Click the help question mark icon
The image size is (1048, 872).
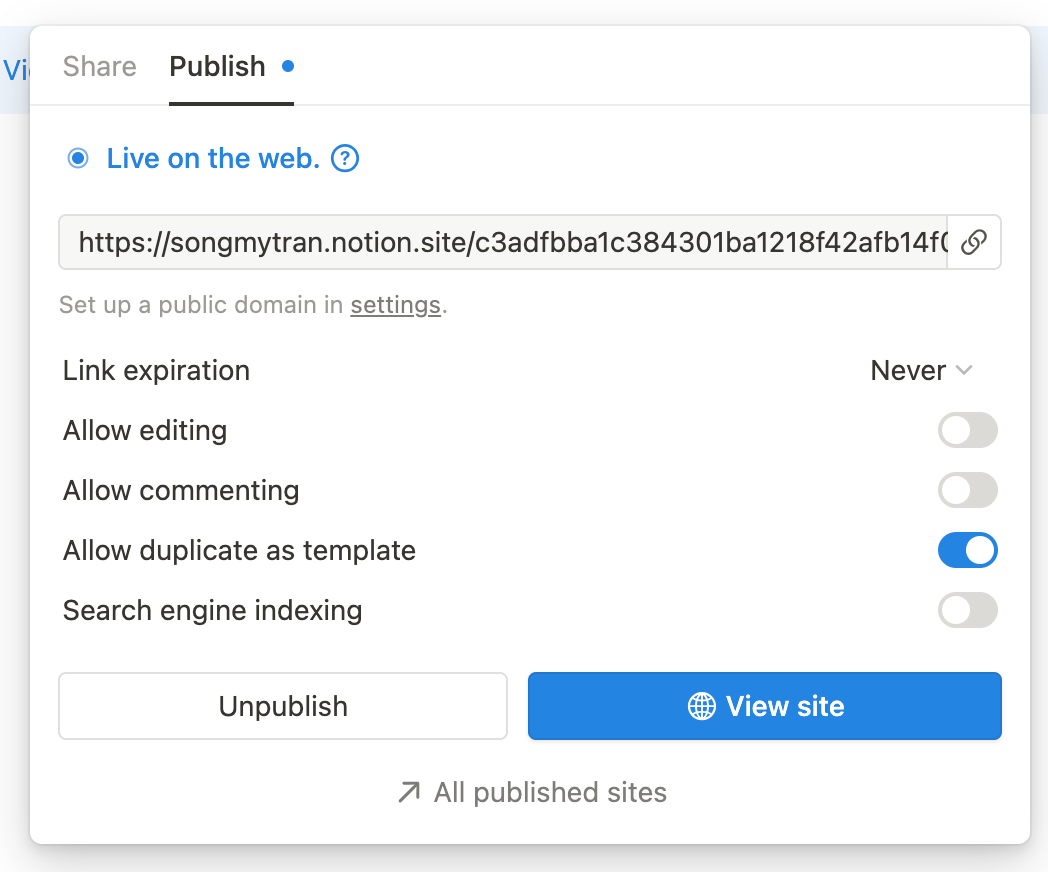point(345,159)
